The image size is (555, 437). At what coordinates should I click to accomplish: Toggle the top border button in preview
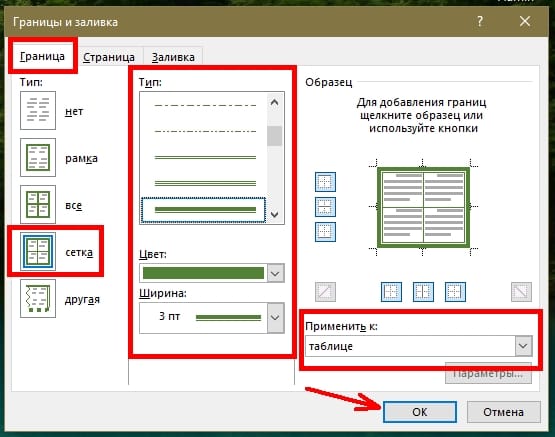tap(325, 182)
